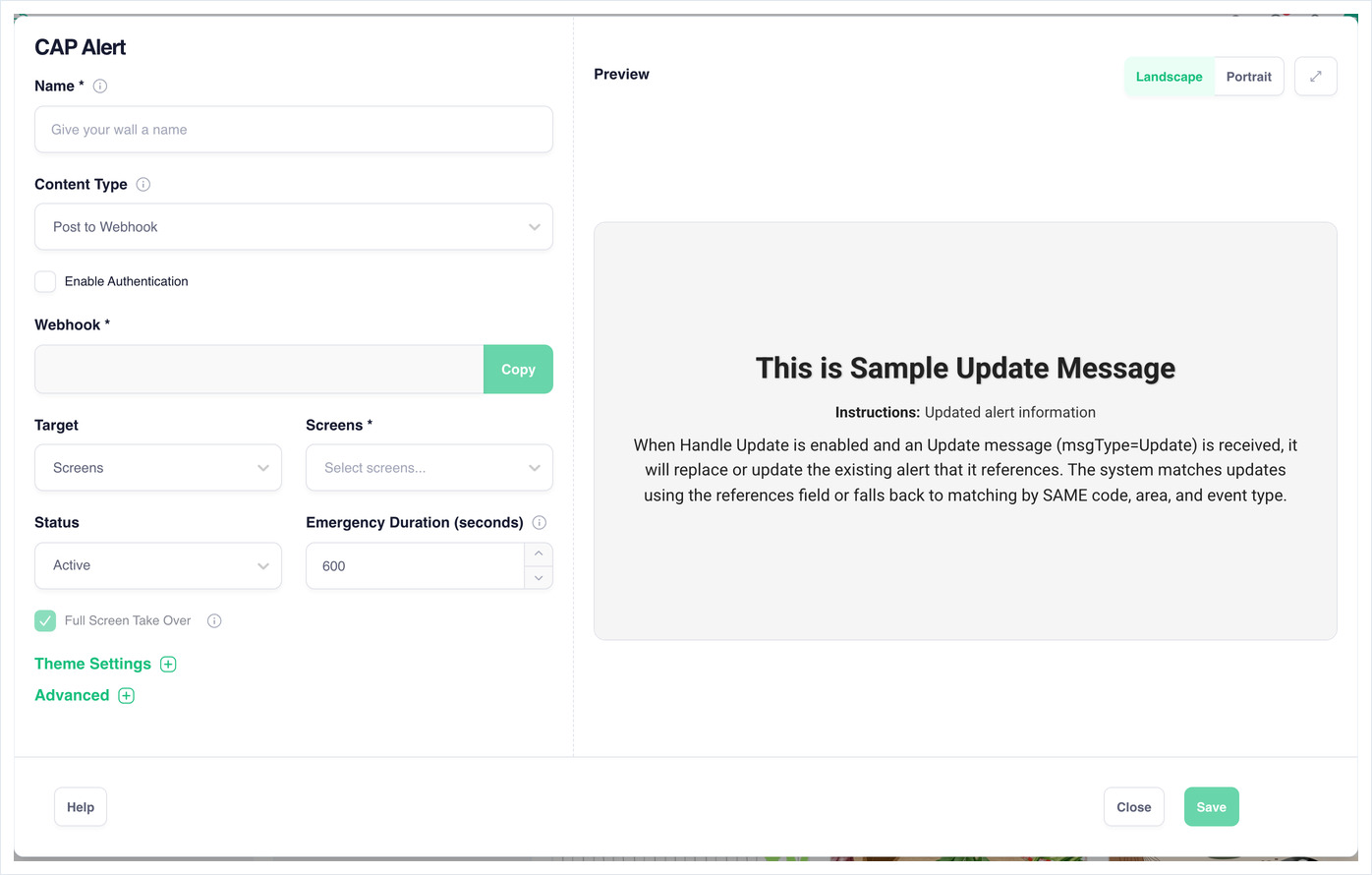Image resolution: width=1372 pixels, height=875 pixels.
Task: Click the Webhook URL field
Action: pyautogui.click(x=259, y=369)
